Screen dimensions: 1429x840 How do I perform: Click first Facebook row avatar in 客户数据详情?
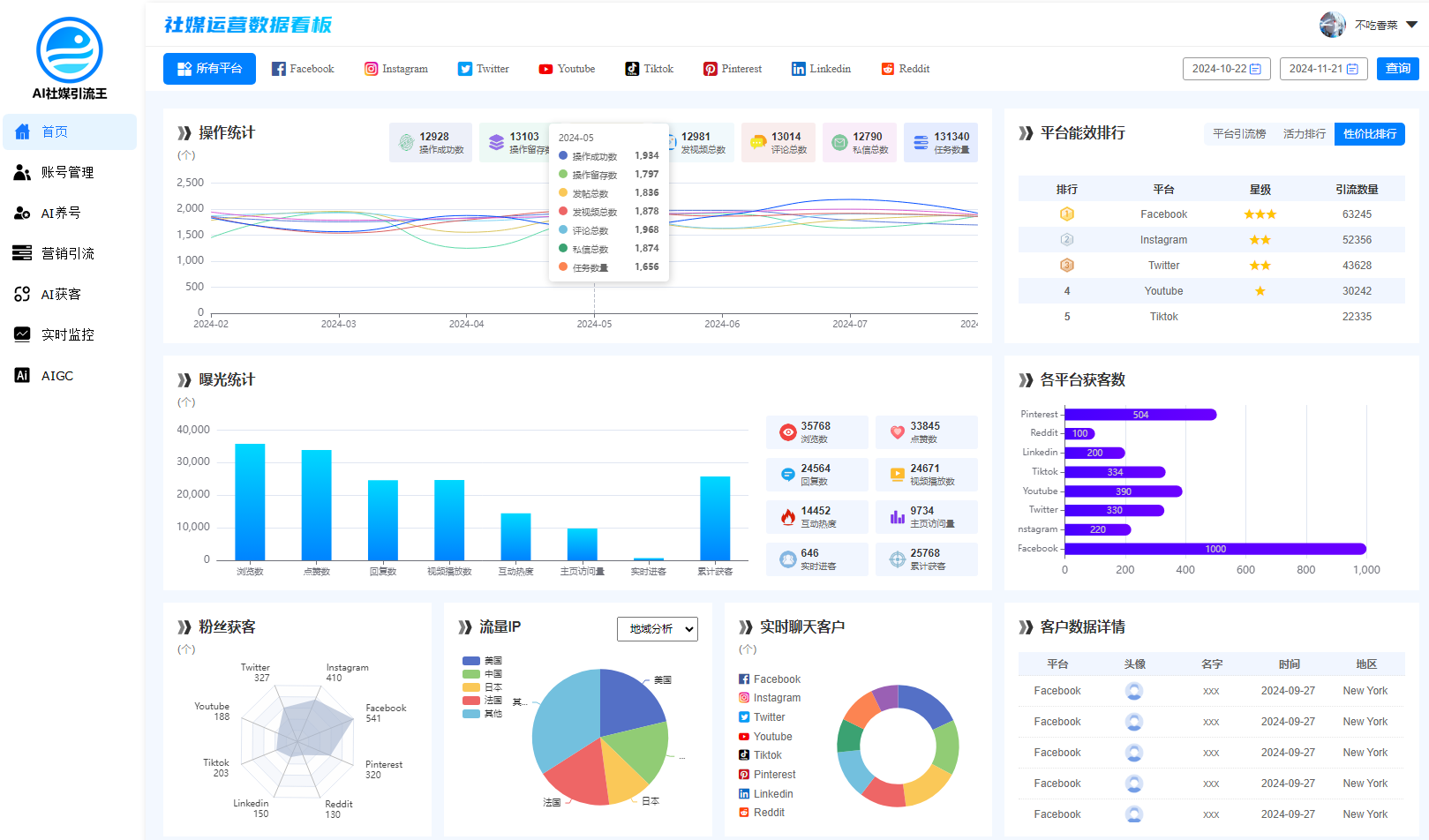click(x=1134, y=691)
